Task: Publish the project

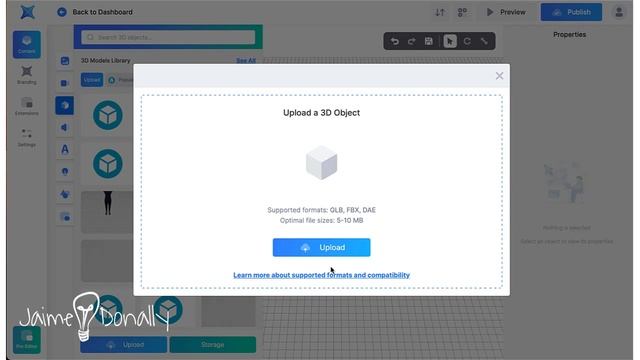Action: coord(571,12)
